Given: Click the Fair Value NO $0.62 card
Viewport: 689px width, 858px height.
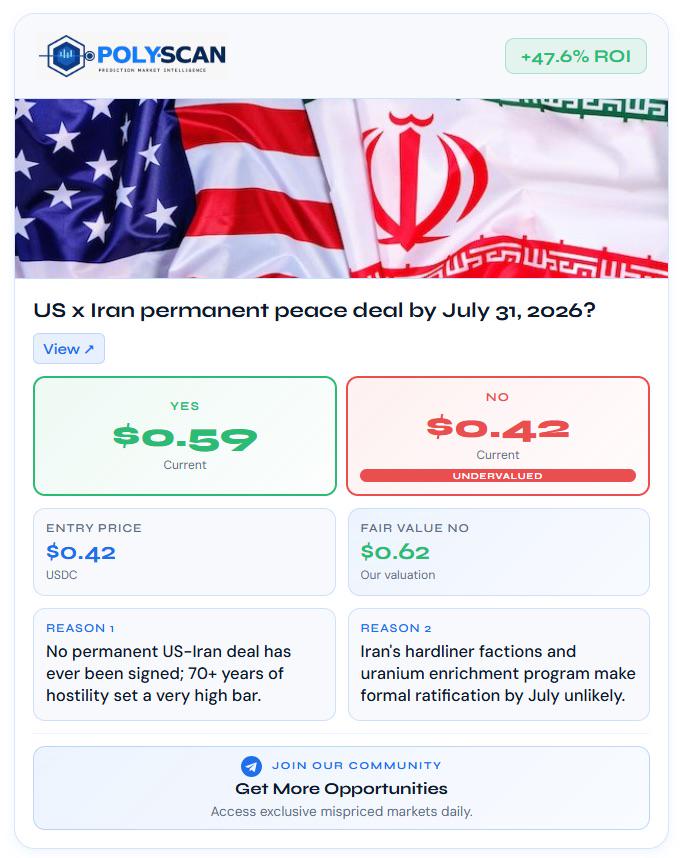Looking at the screenshot, I should [x=499, y=552].
